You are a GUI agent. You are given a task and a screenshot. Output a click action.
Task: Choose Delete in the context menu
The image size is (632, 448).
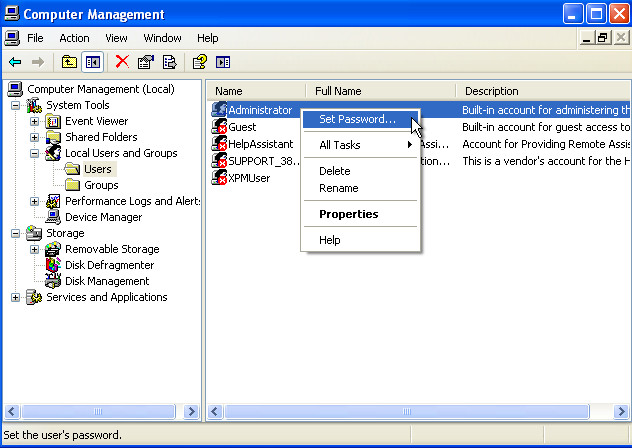pos(360,171)
